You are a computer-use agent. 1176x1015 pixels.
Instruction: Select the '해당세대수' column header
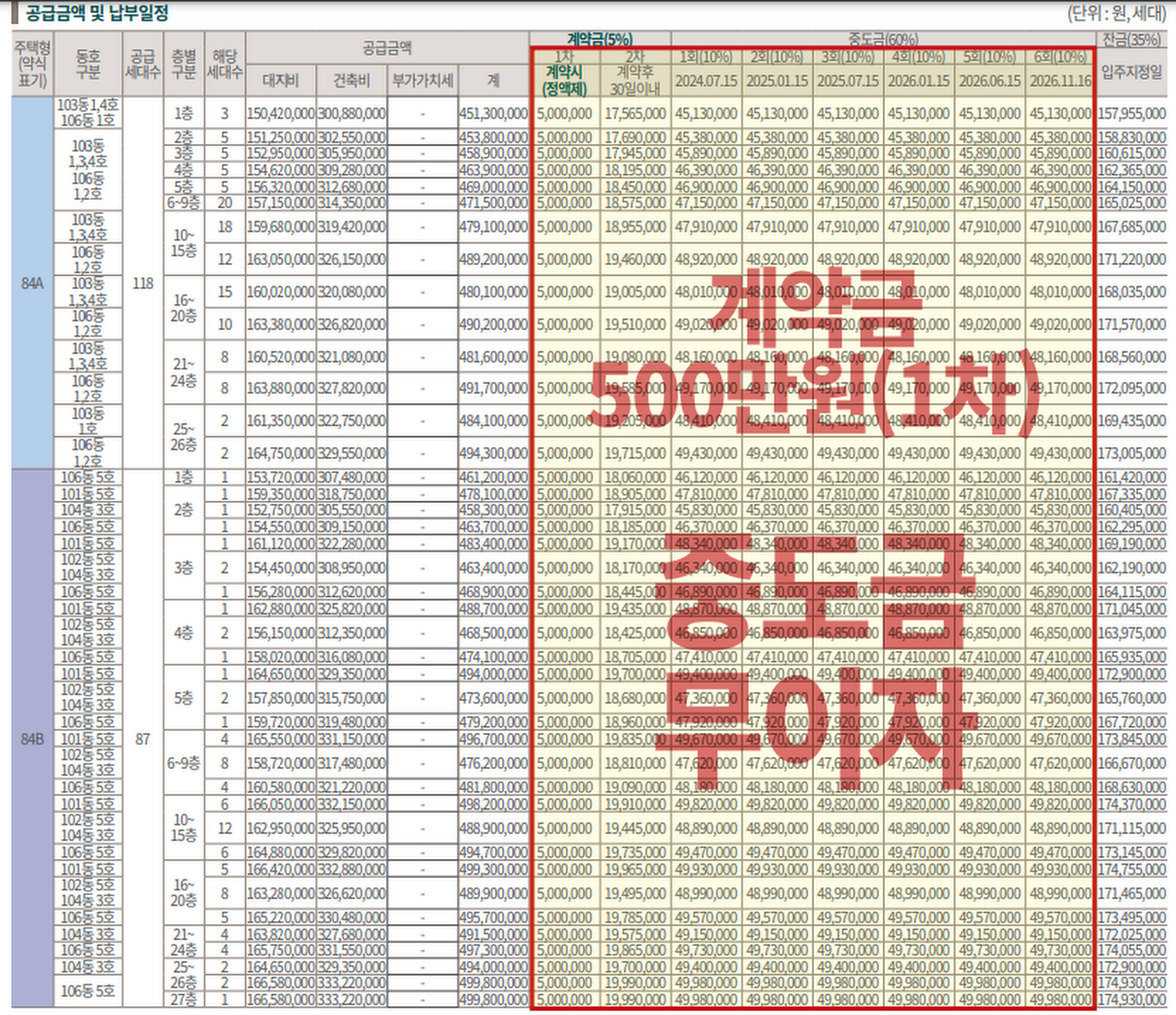point(224,64)
